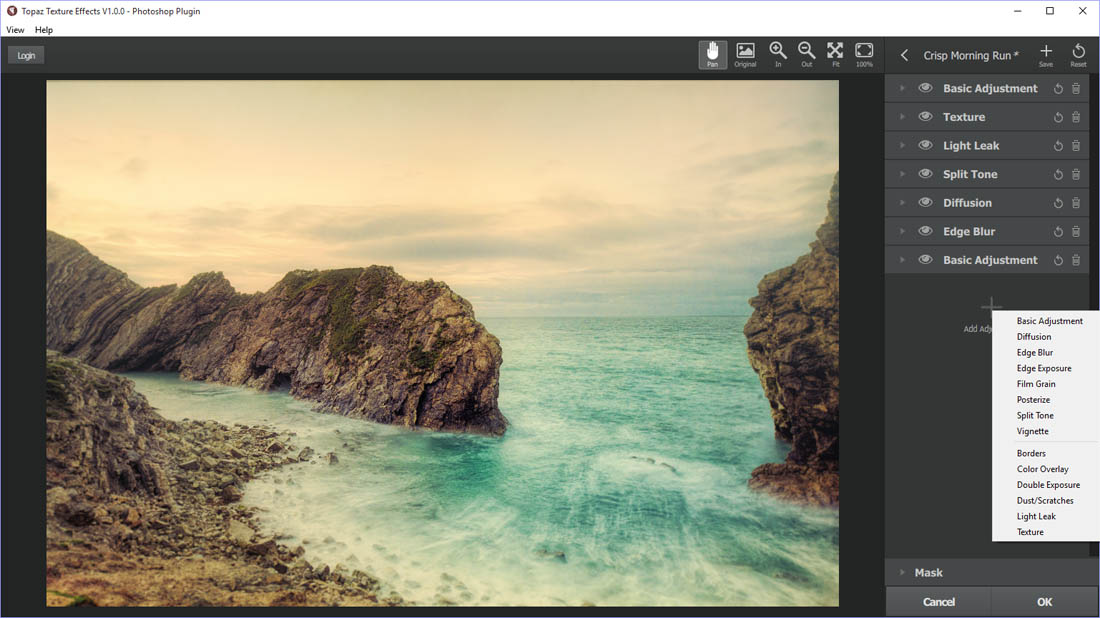Viewport: 1100px width, 618px height.
Task: Hide the Edge Blur adjustment
Action: coord(925,231)
